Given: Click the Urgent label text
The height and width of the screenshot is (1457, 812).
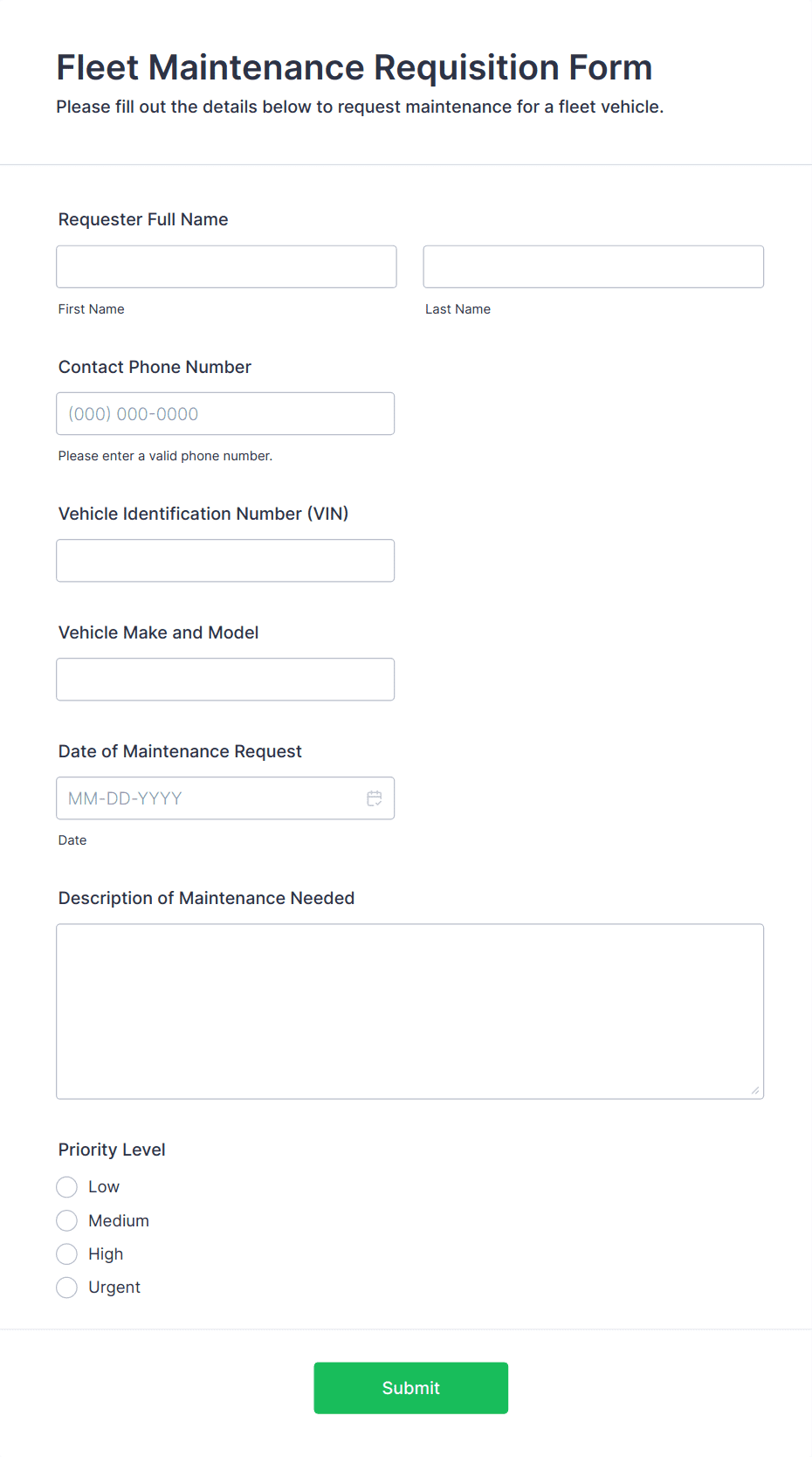Looking at the screenshot, I should pos(114,1288).
